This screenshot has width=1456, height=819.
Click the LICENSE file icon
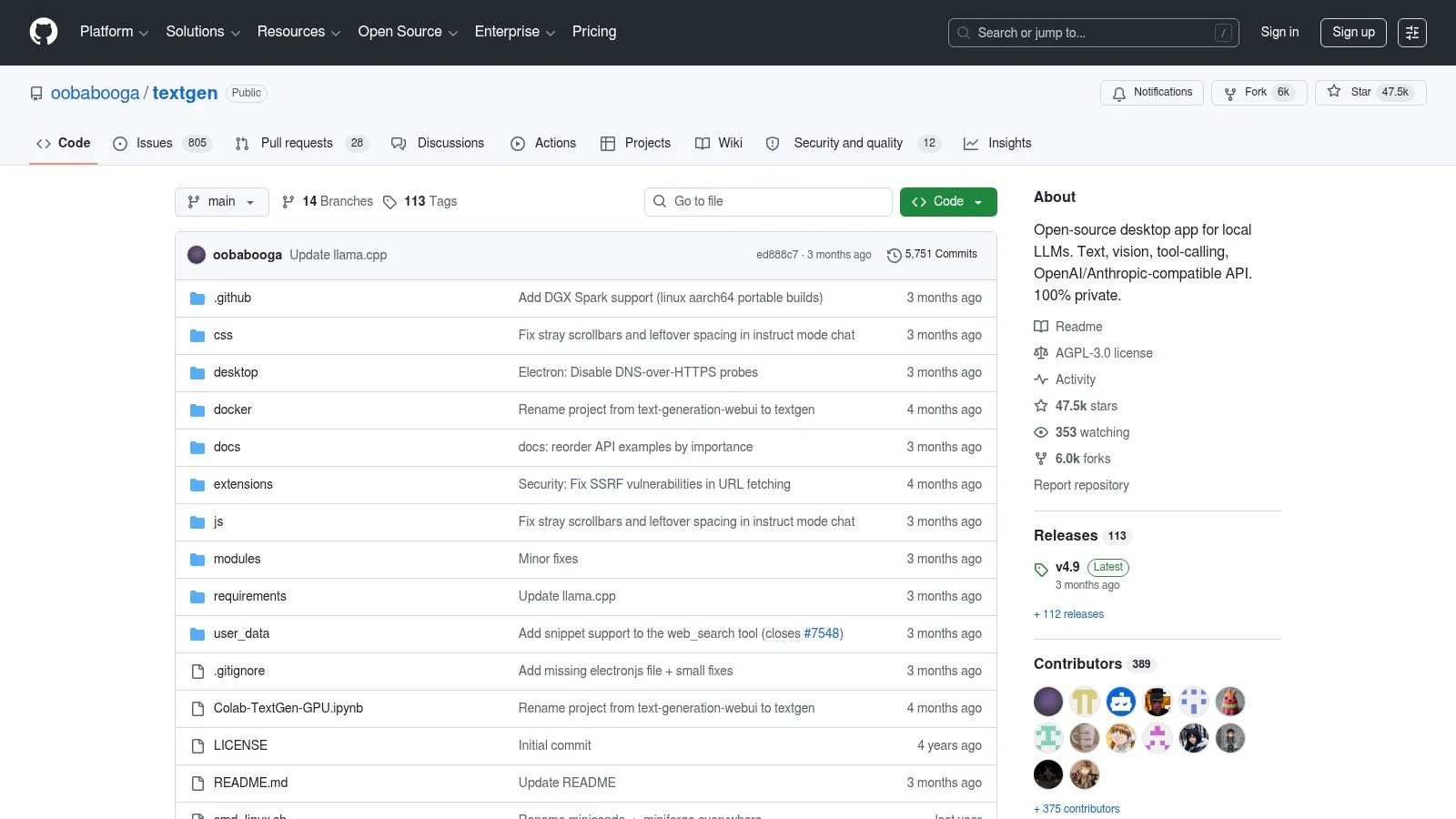pos(197,746)
